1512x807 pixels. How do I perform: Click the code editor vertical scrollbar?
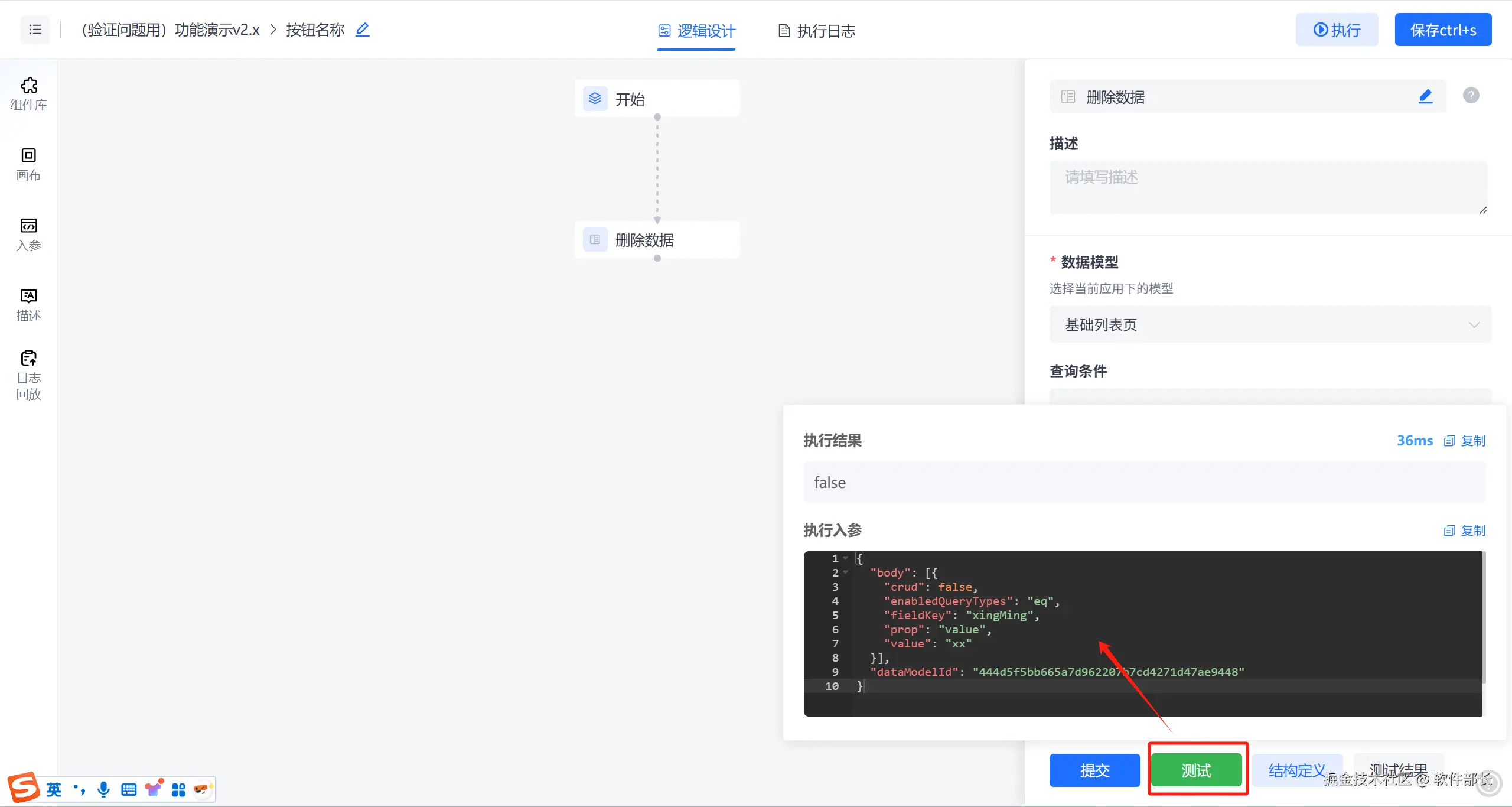[x=1483, y=617]
